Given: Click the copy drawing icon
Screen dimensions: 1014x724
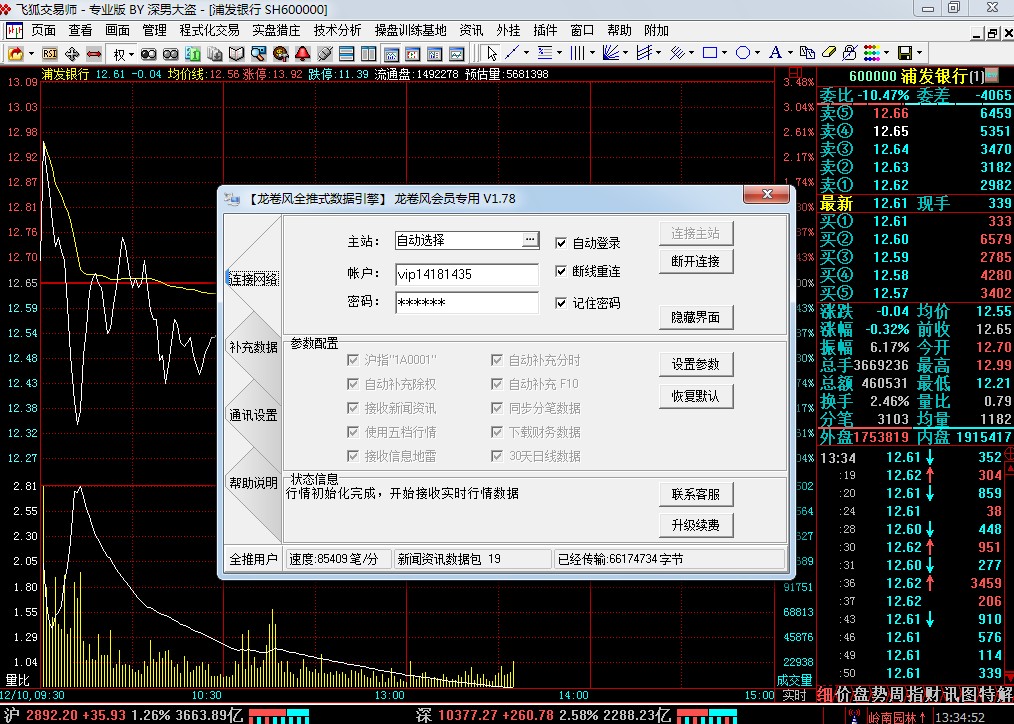Looking at the screenshot, I should 807,52.
